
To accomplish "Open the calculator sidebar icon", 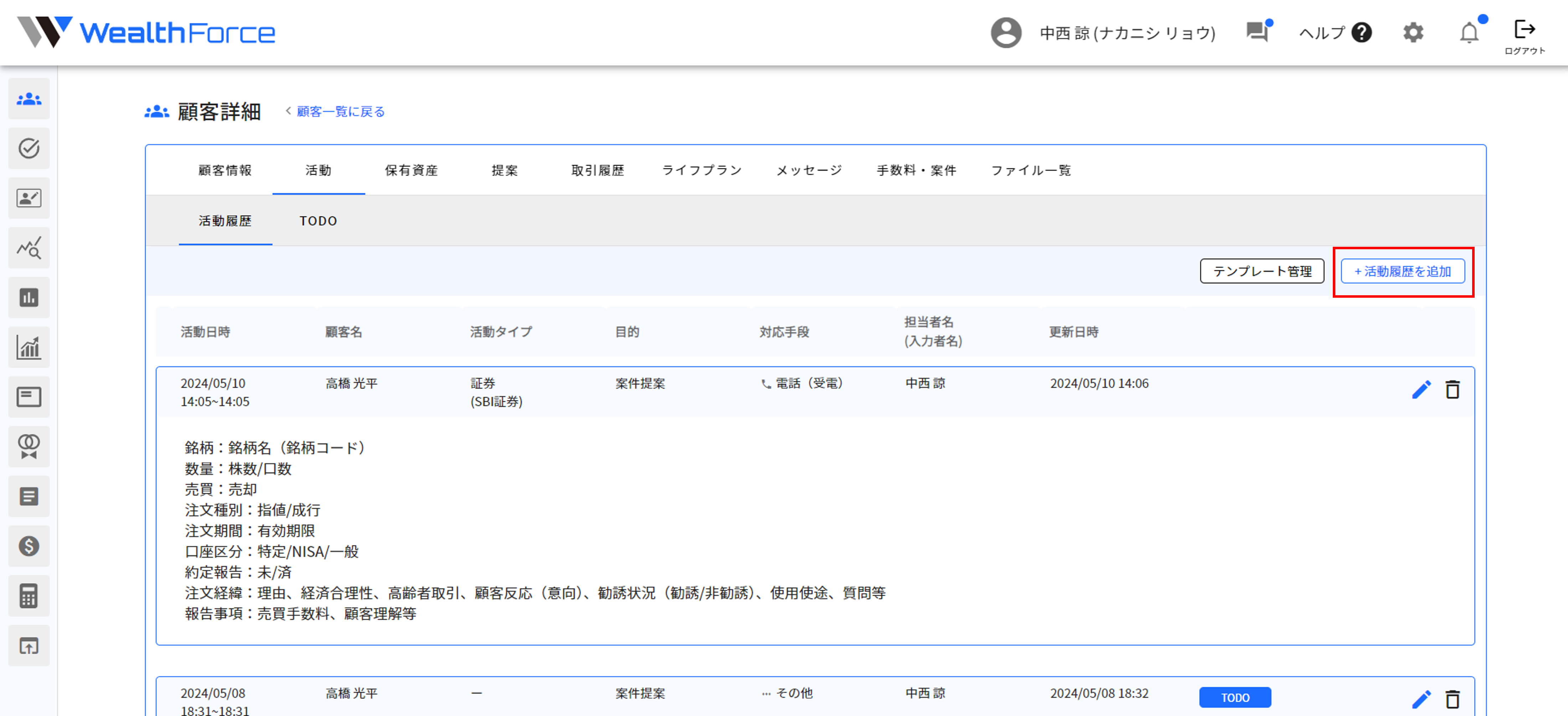I will click(x=29, y=595).
